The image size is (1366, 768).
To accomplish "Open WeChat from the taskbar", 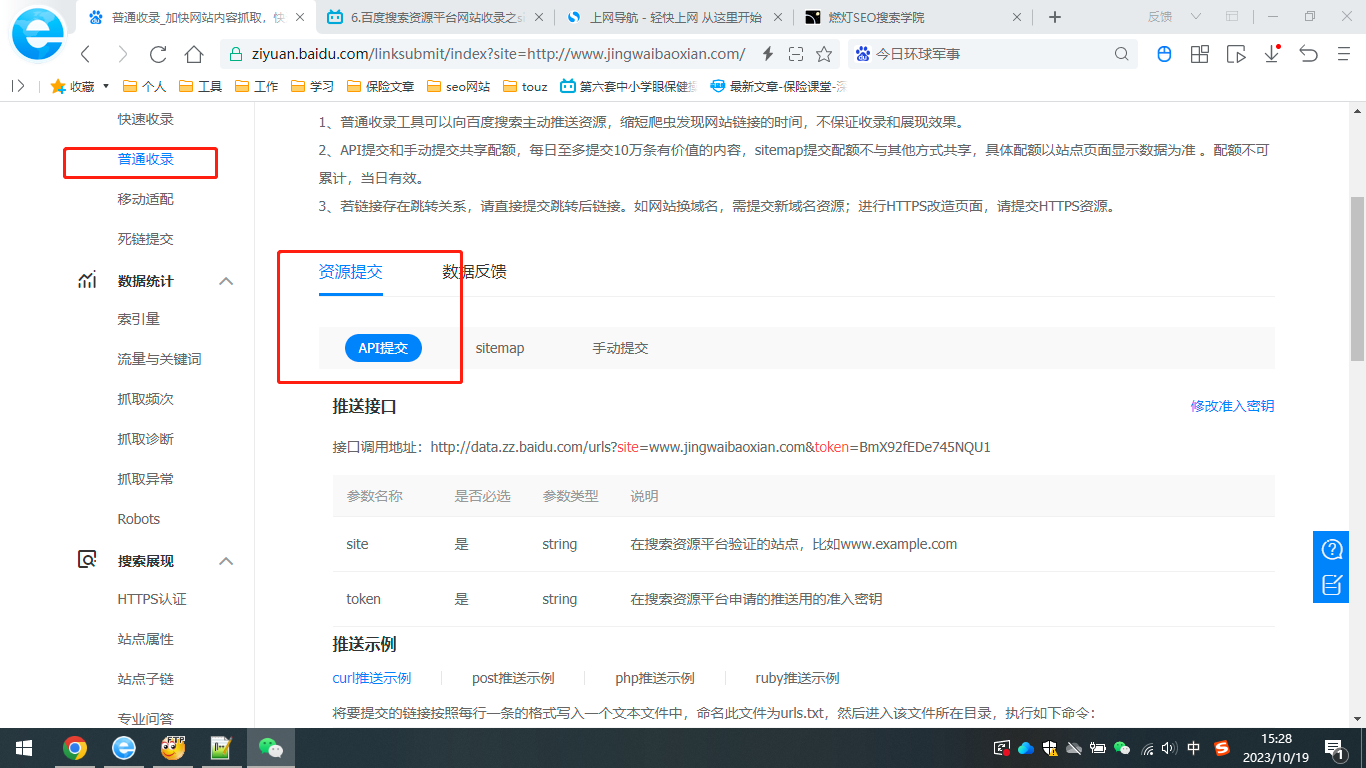I will [270, 748].
